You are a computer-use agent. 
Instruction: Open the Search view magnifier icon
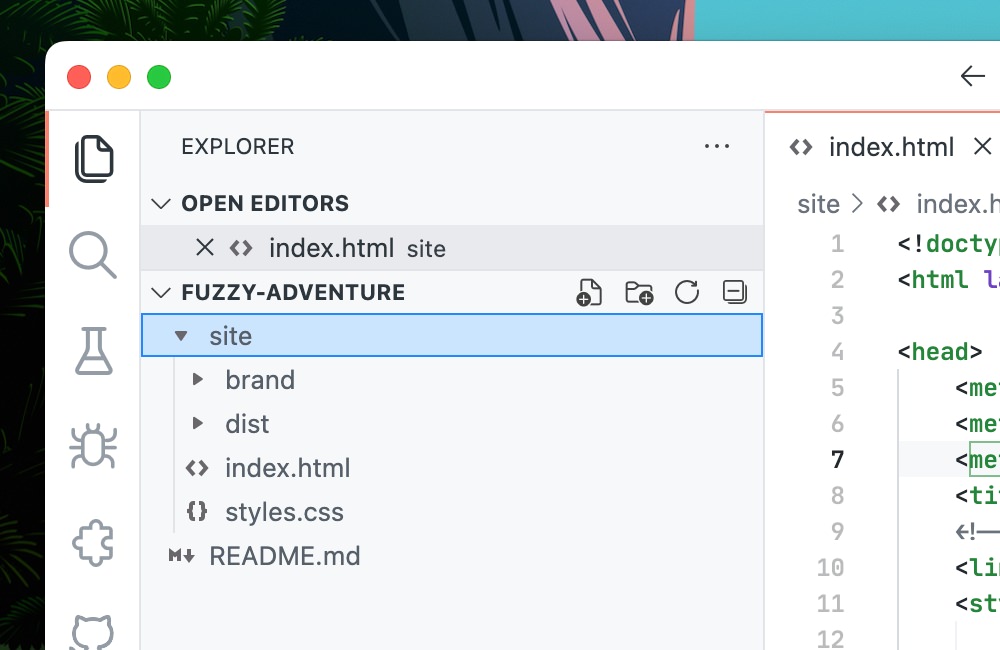pyautogui.click(x=93, y=255)
